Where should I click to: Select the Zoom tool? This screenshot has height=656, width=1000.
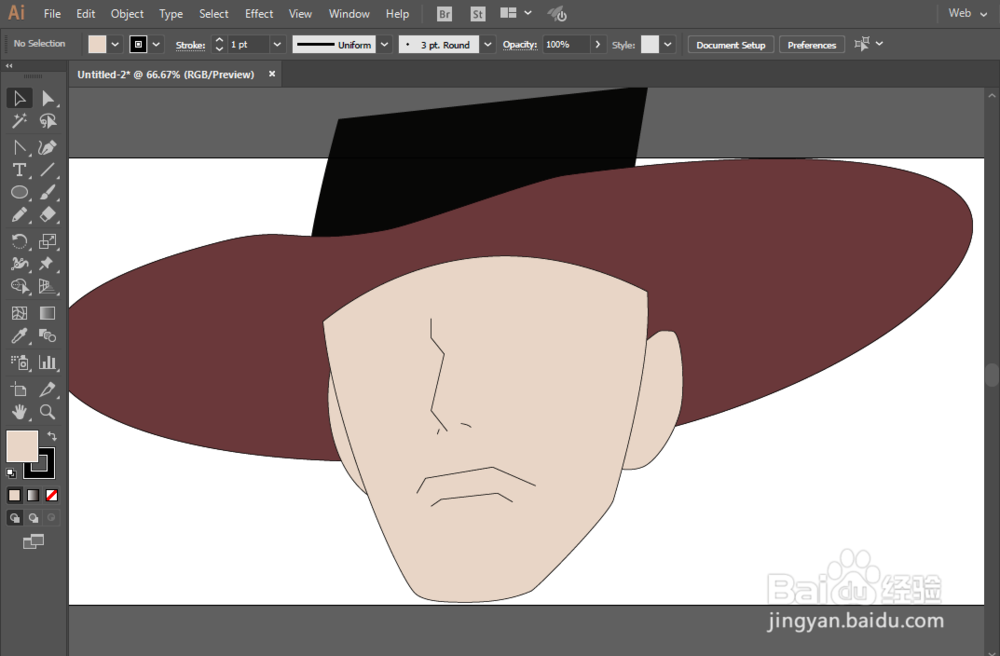(x=47, y=412)
